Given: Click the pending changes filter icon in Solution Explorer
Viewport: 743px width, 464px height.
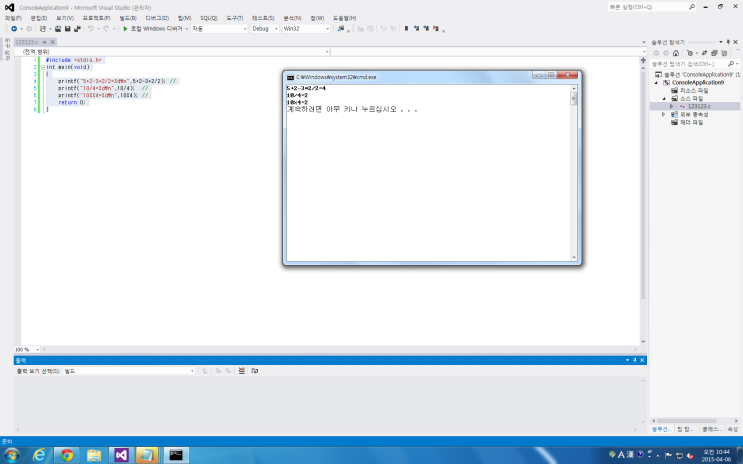Looking at the screenshot, I should (x=690, y=53).
